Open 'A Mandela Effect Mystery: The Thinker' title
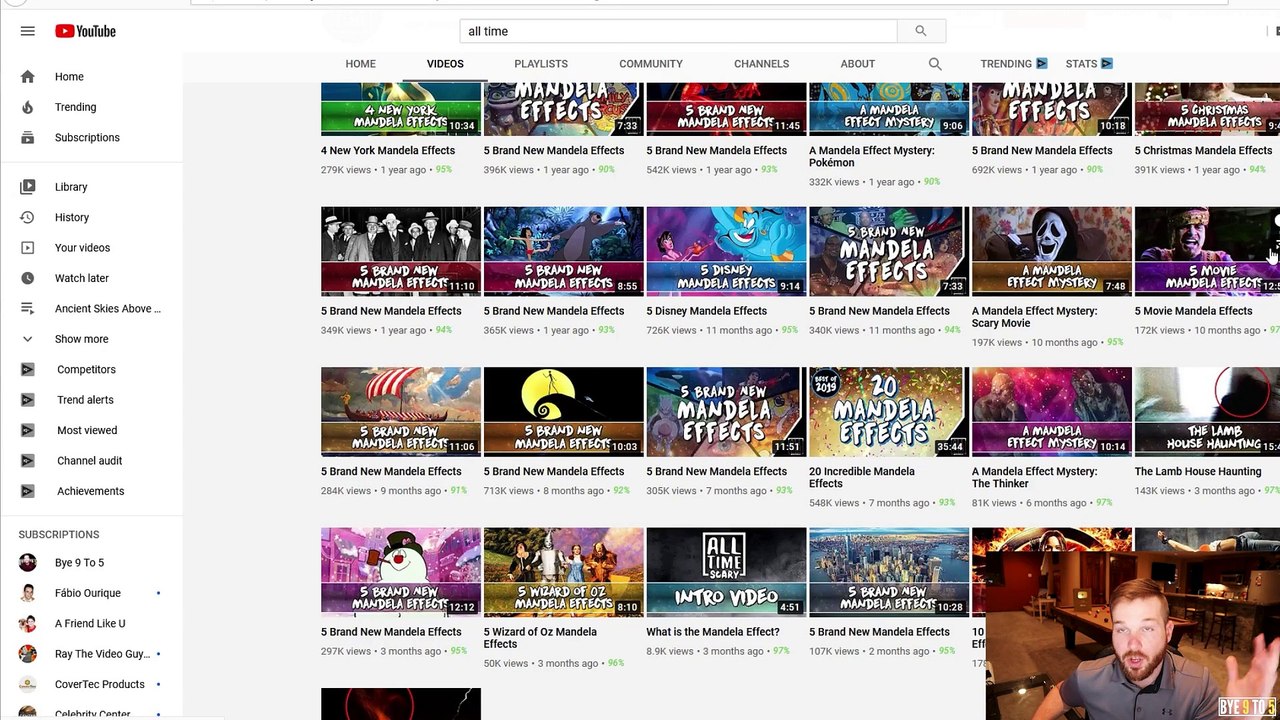 click(1034, 477)
